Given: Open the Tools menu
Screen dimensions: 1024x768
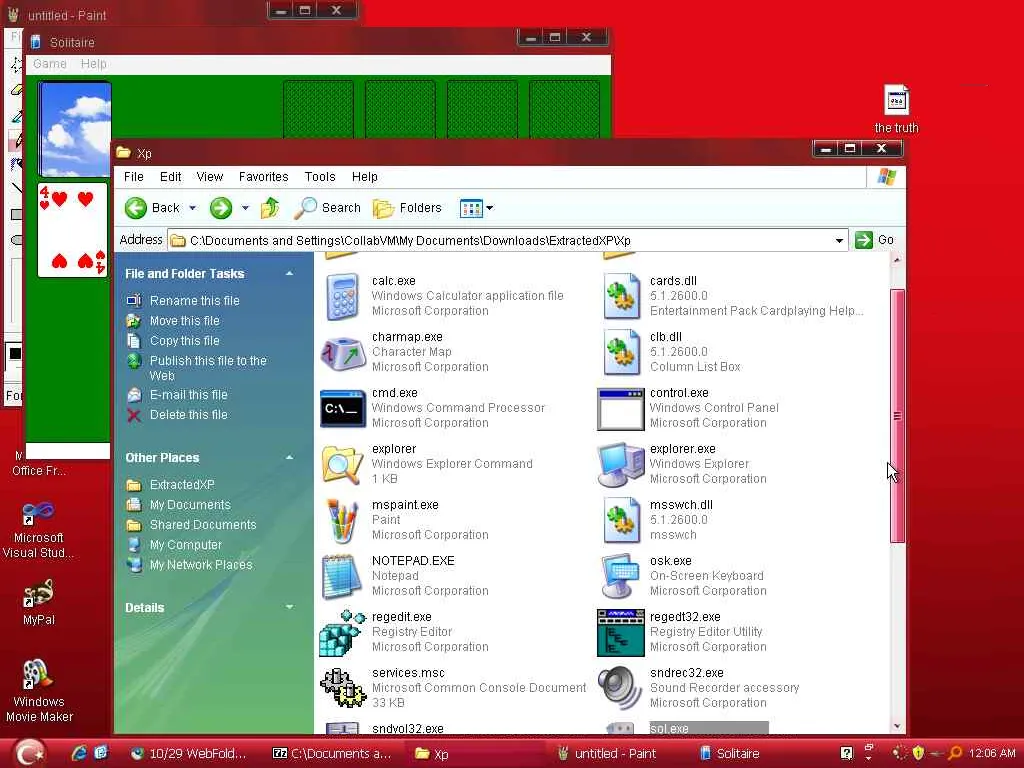Looking at the screenshot, I should click(319, 176).
